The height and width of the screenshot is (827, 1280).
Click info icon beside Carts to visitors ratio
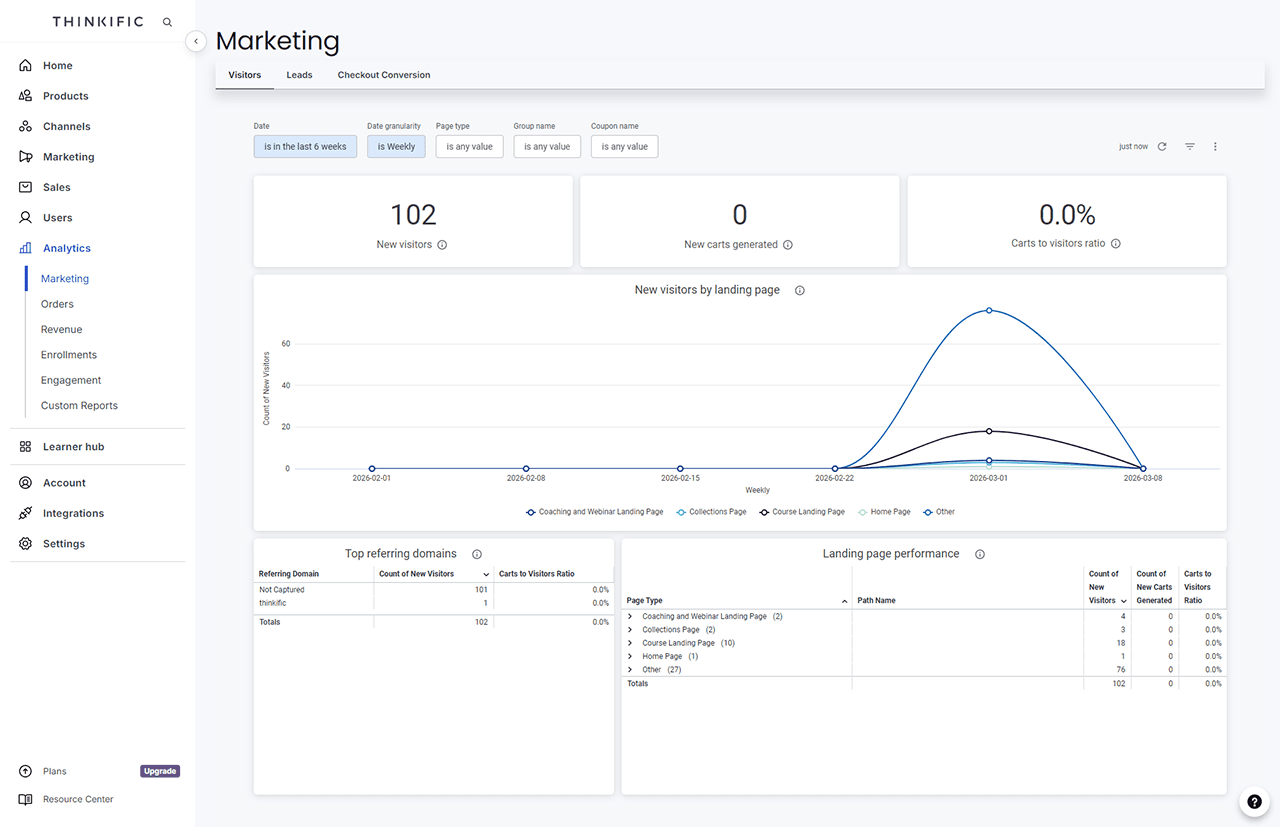coord(1116,244)
